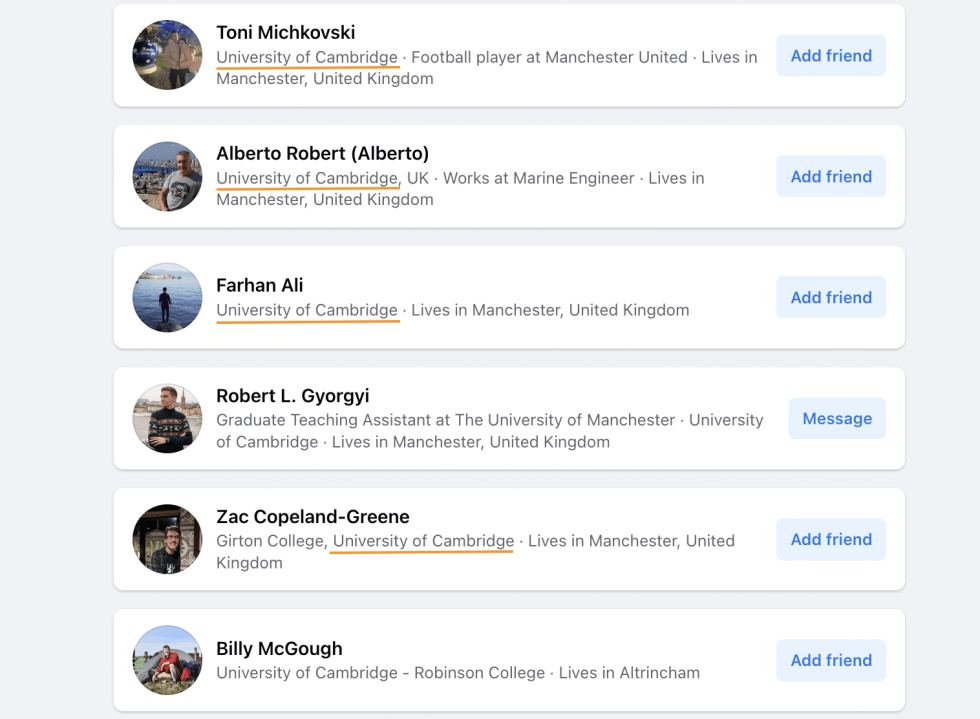Open University of Cambridge under Toni Michkovski
Viewport: 980px width, 719px height.
click(x=307, y=57)
